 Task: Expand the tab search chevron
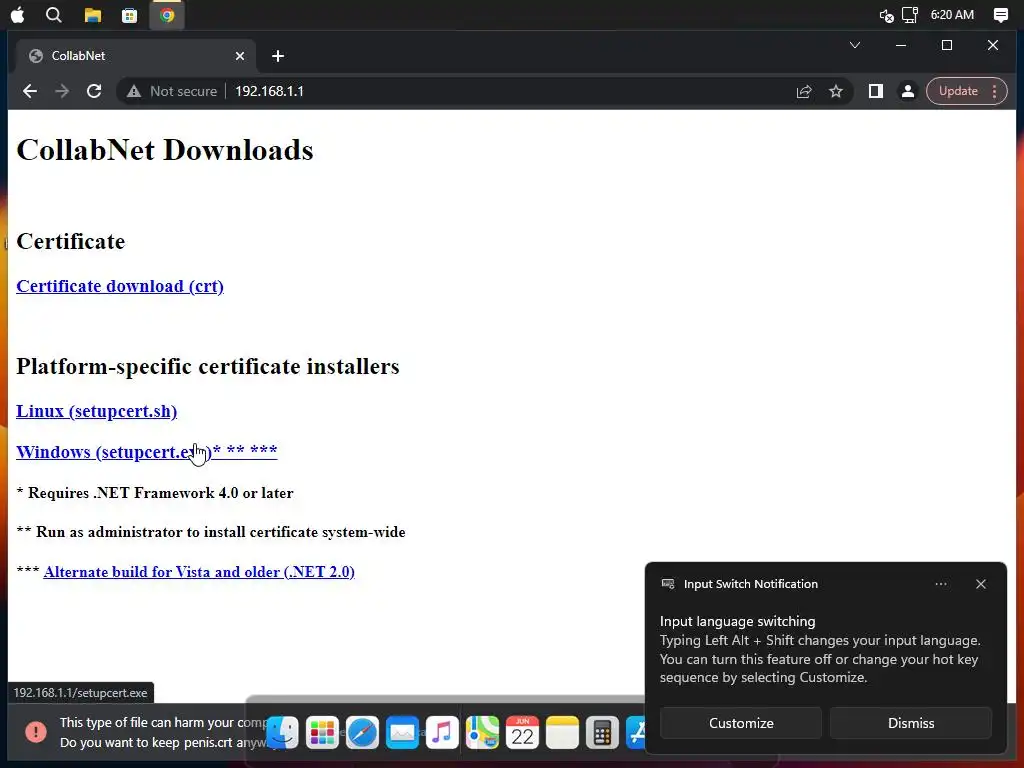click(855, 45)
